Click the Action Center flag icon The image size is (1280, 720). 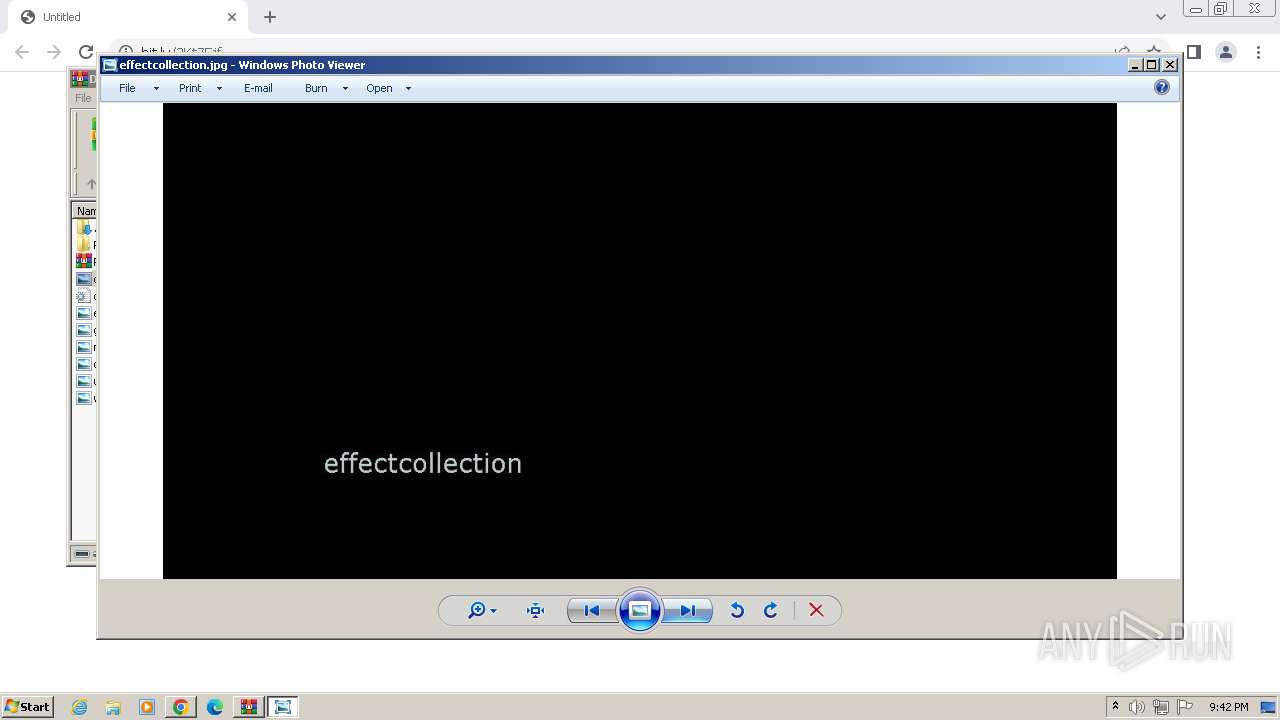click(x=1185, y=707)
